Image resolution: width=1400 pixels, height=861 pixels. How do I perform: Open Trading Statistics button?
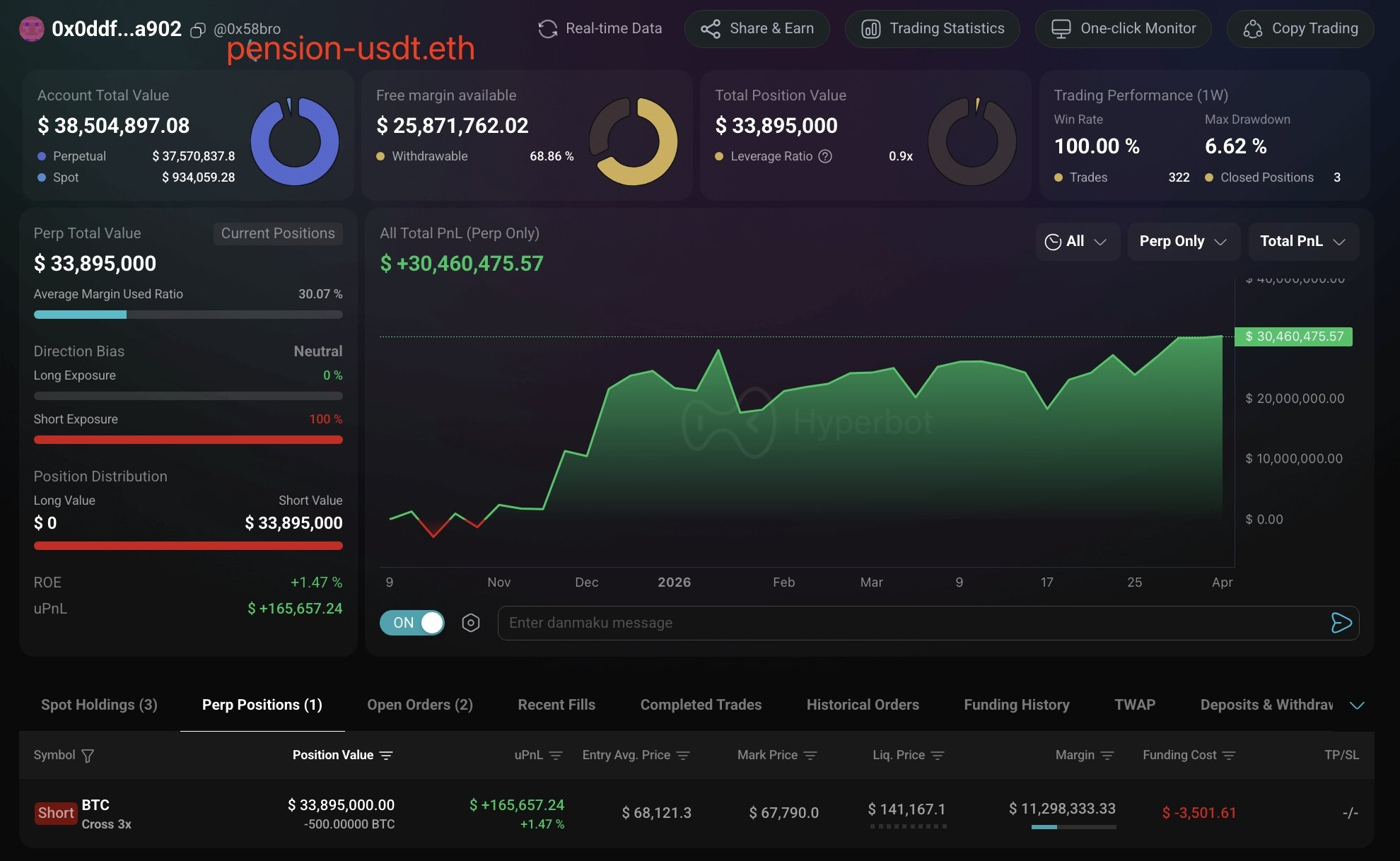point(932,29)
